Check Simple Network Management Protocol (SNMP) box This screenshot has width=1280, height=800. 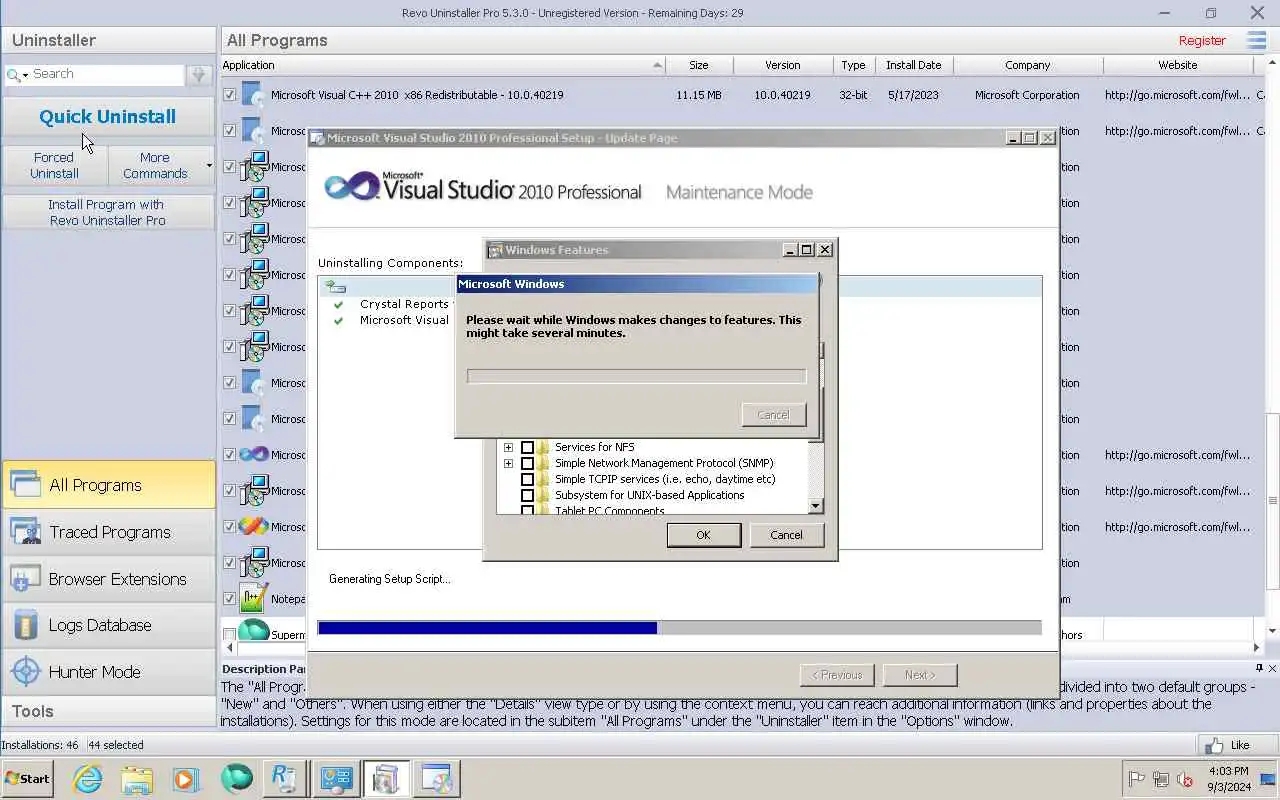tap(527, 463)
